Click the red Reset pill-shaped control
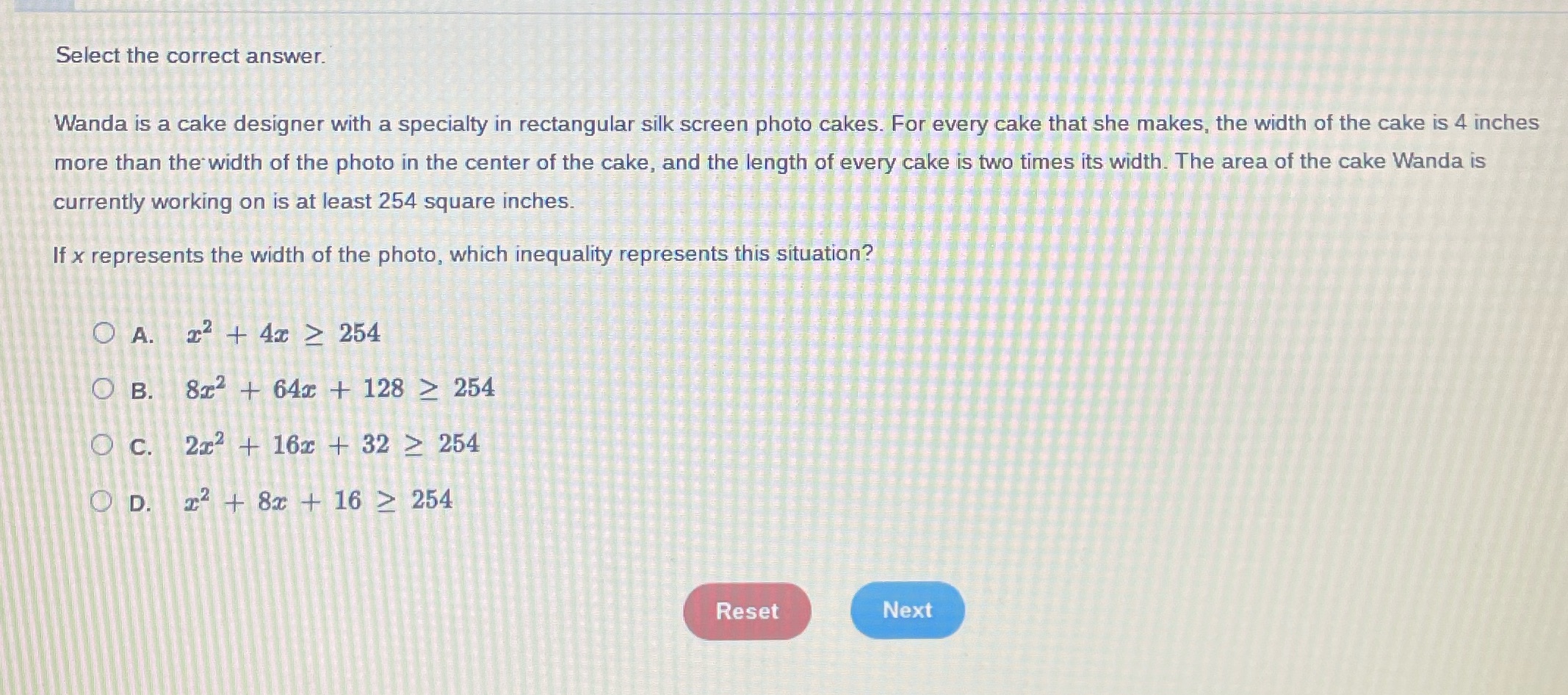Viewport: 1568px width, 695px height. 746,611
